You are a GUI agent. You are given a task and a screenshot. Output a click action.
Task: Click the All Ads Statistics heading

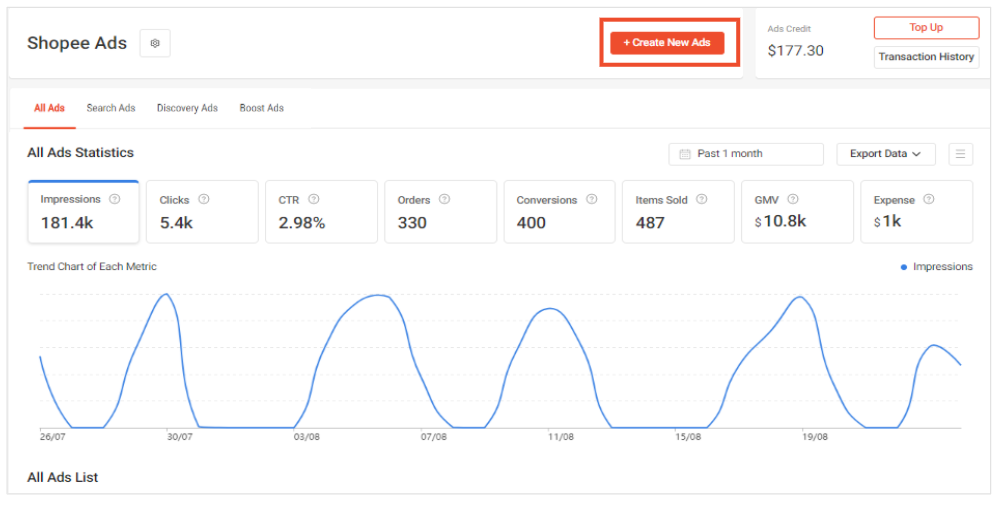coord(80,152)
